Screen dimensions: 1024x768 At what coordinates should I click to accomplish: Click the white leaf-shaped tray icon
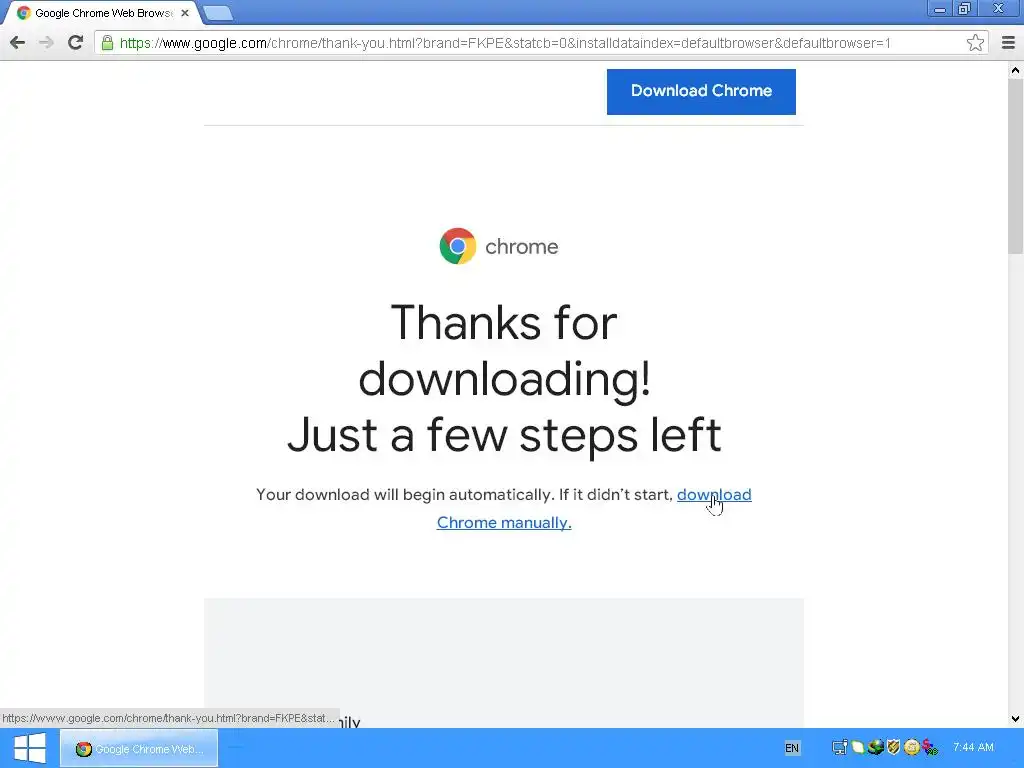pos(857,747)
